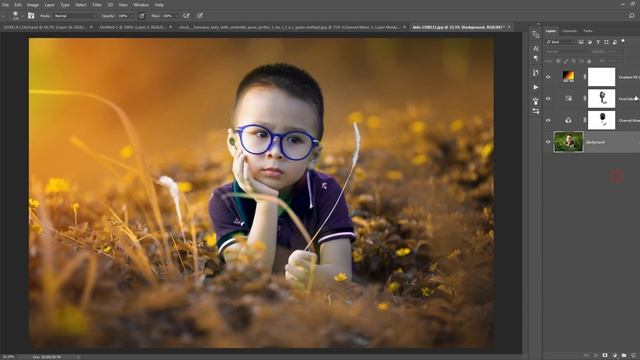640x360 pixels.
Task: Toggle mask link on Selective Color layer
Action: click(584, 98)
